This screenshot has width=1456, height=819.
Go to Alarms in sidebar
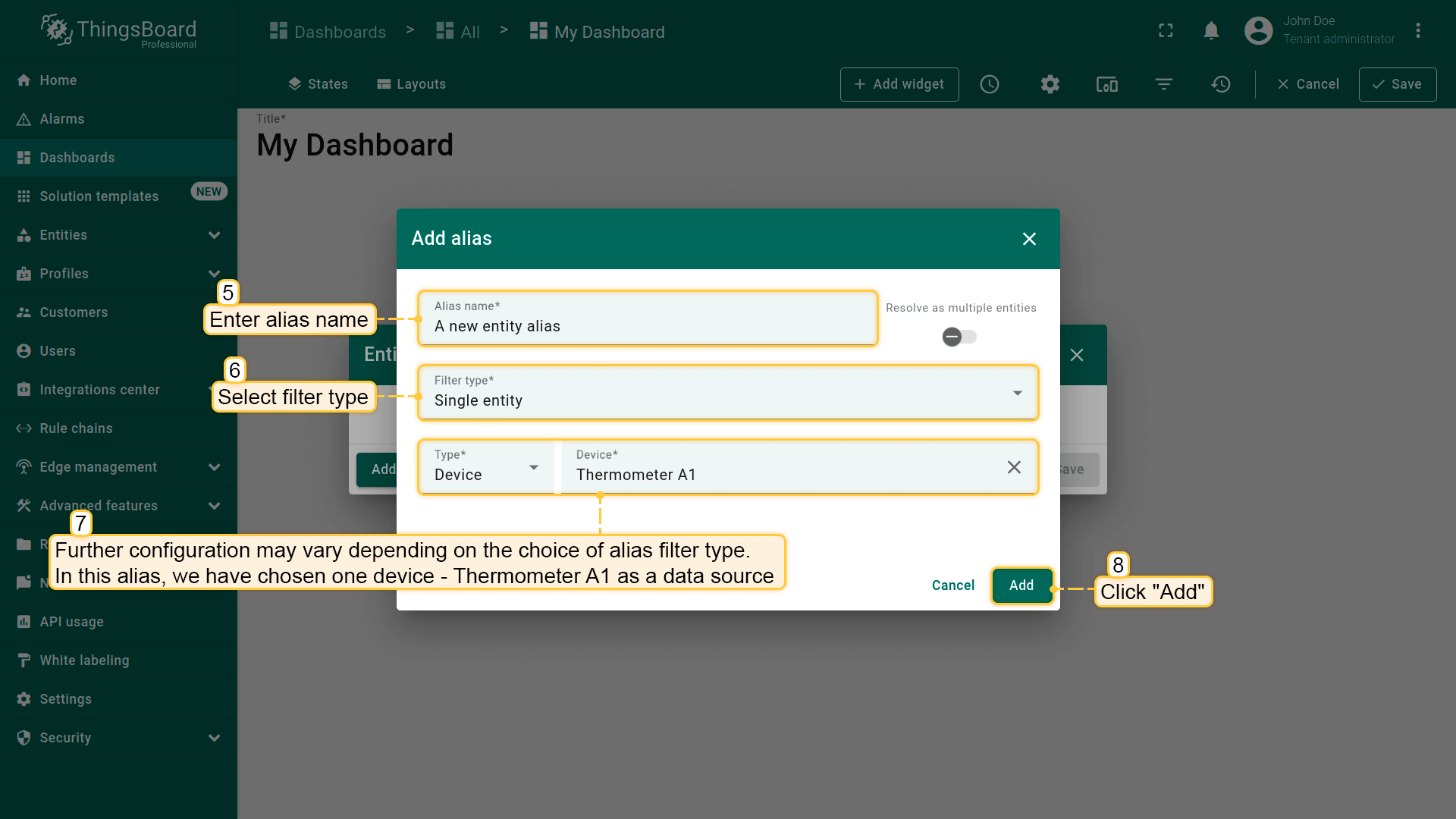62,119
